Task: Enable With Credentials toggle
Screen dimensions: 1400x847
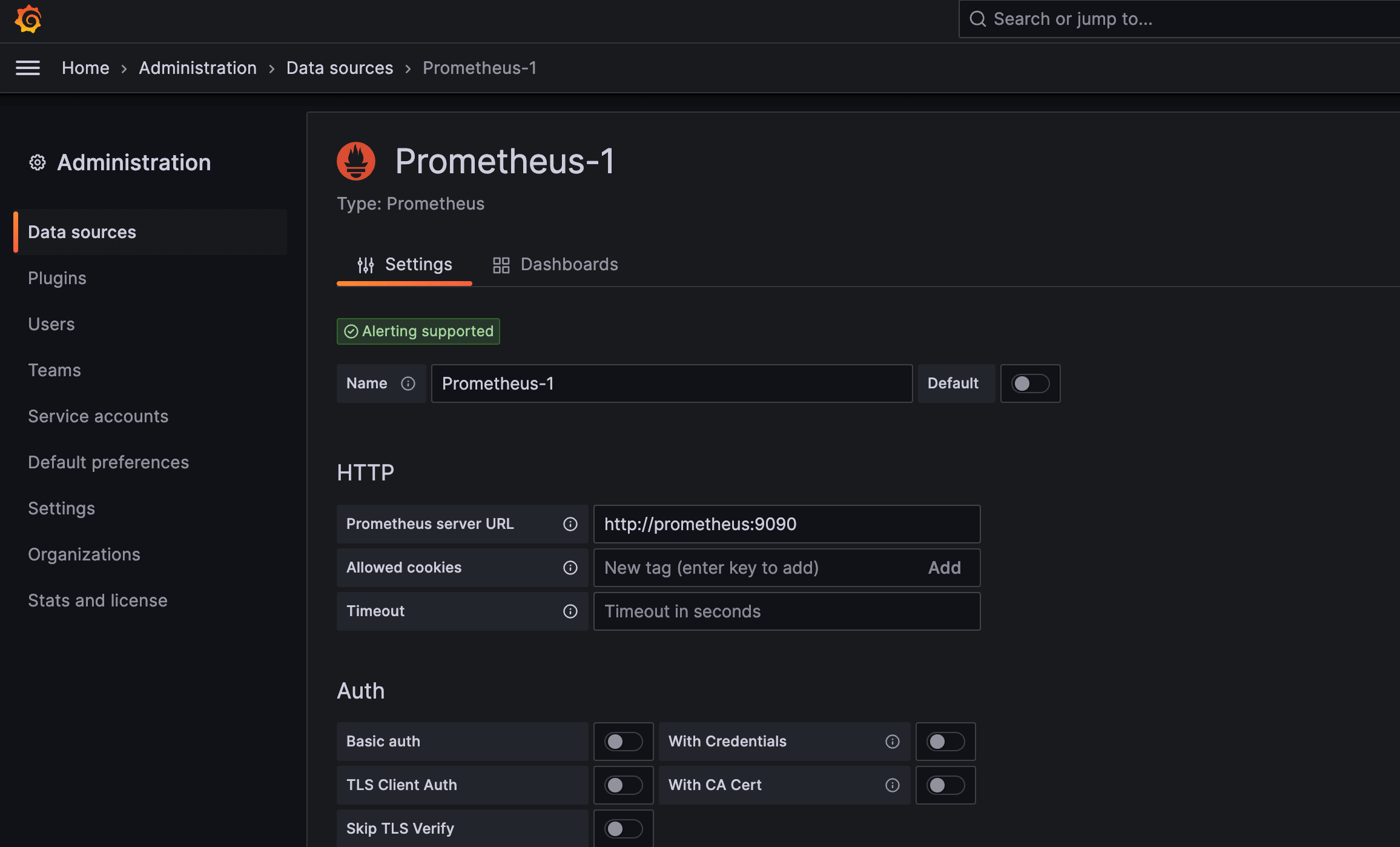Action: click(x=945, y=742)
